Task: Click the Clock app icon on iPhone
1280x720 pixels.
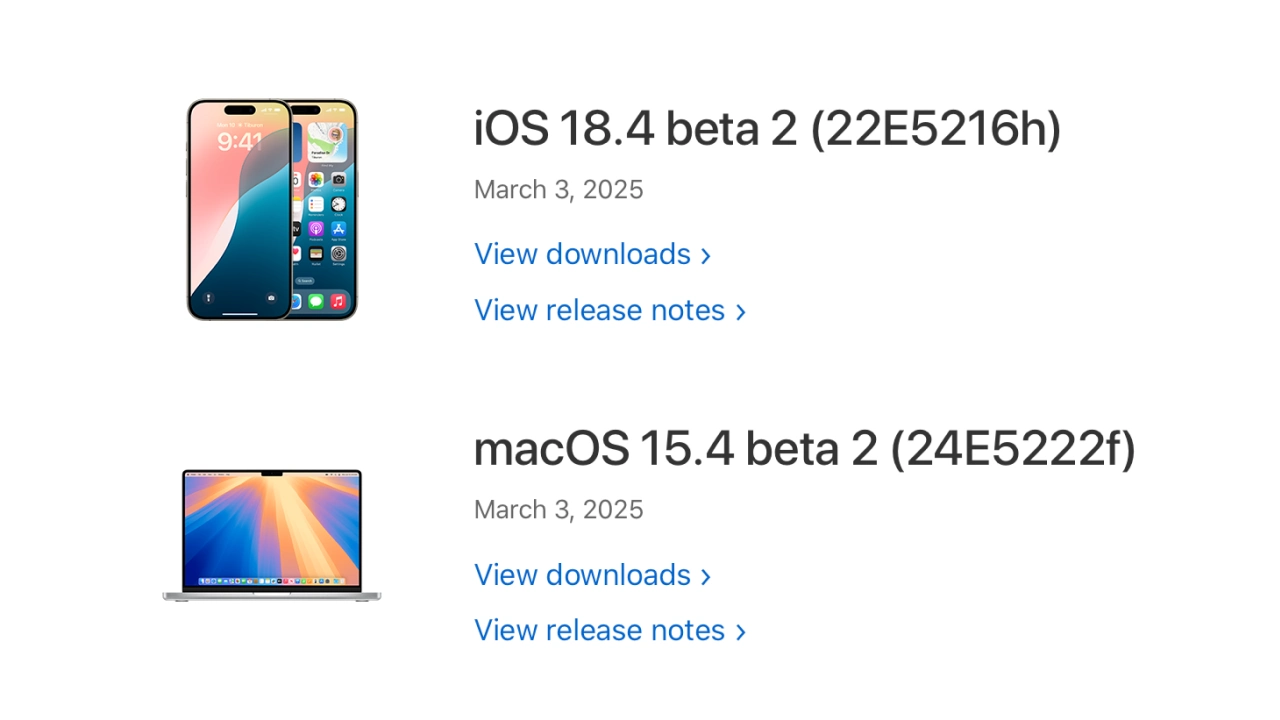Action: (338, 204)
